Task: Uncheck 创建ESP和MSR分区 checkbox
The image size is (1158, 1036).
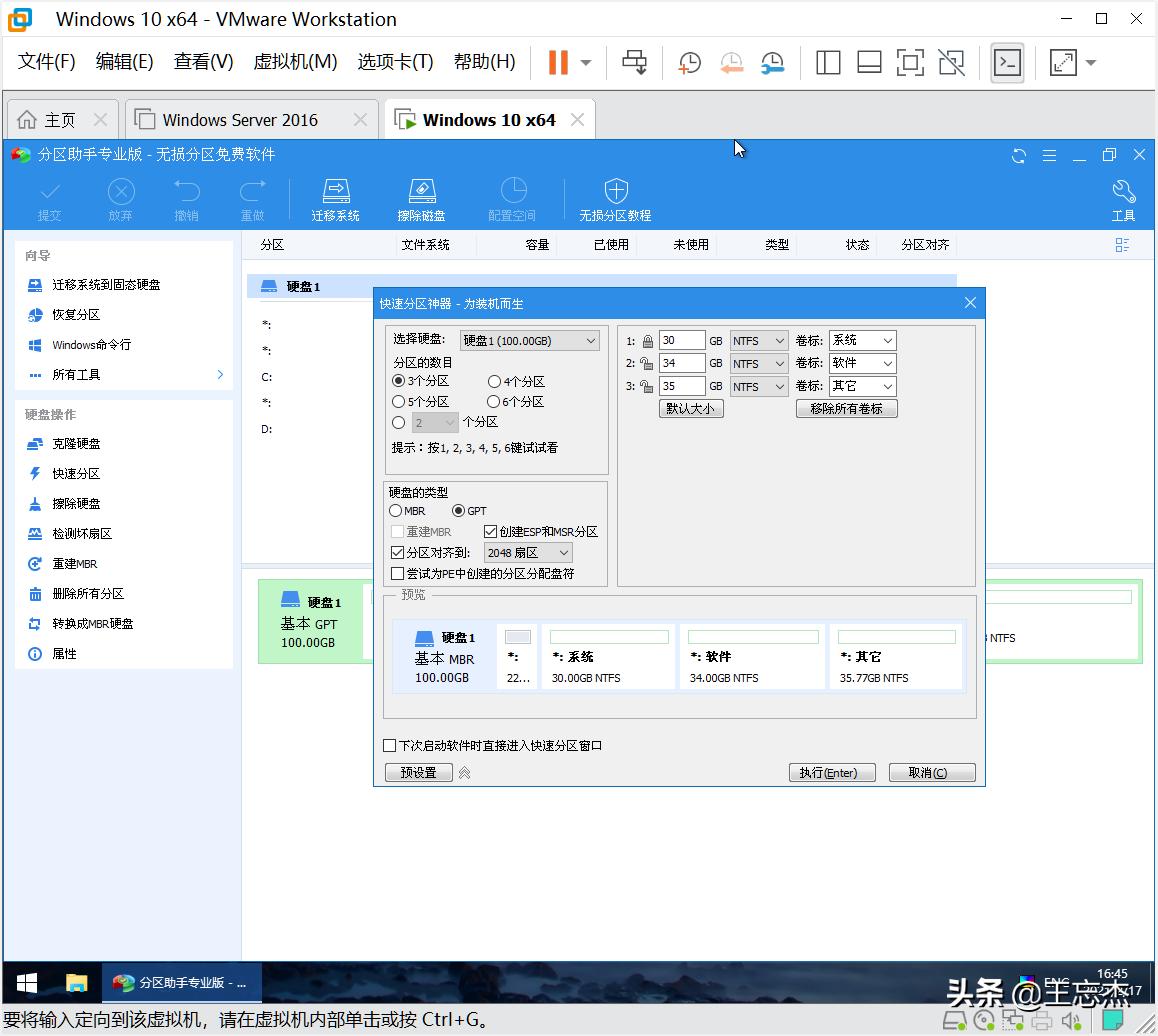Action: tap(490, 531)
